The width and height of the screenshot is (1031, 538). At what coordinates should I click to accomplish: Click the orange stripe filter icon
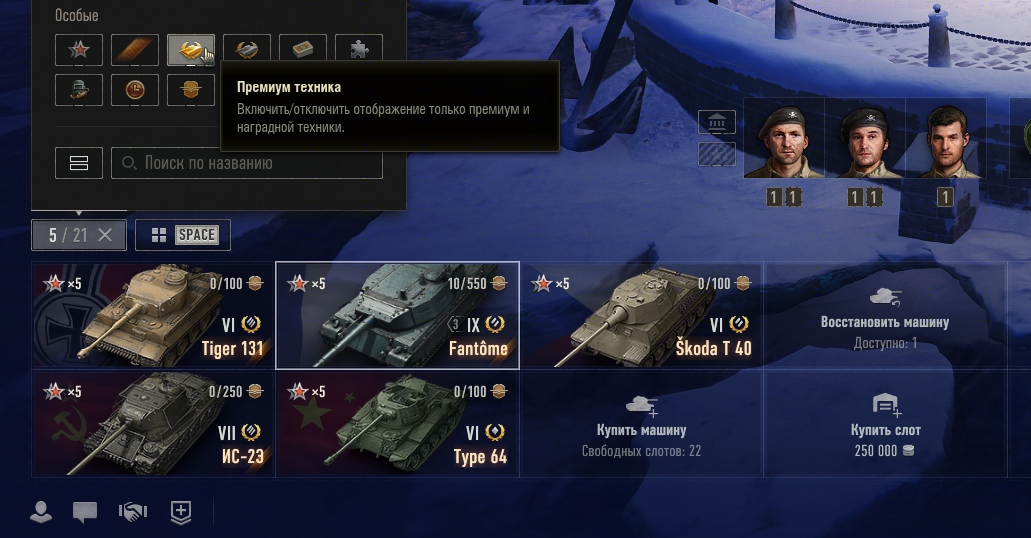tap(135, 50)
